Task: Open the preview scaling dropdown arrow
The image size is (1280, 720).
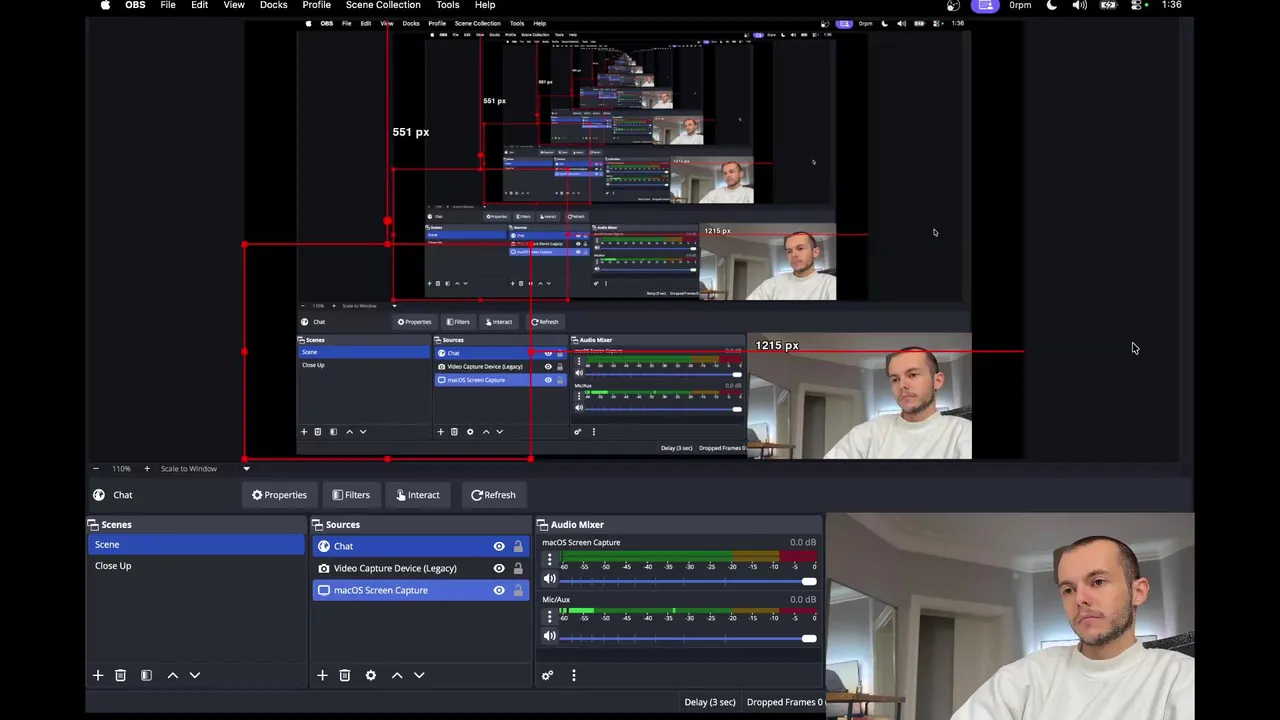Action: click(x=246, y=469)
